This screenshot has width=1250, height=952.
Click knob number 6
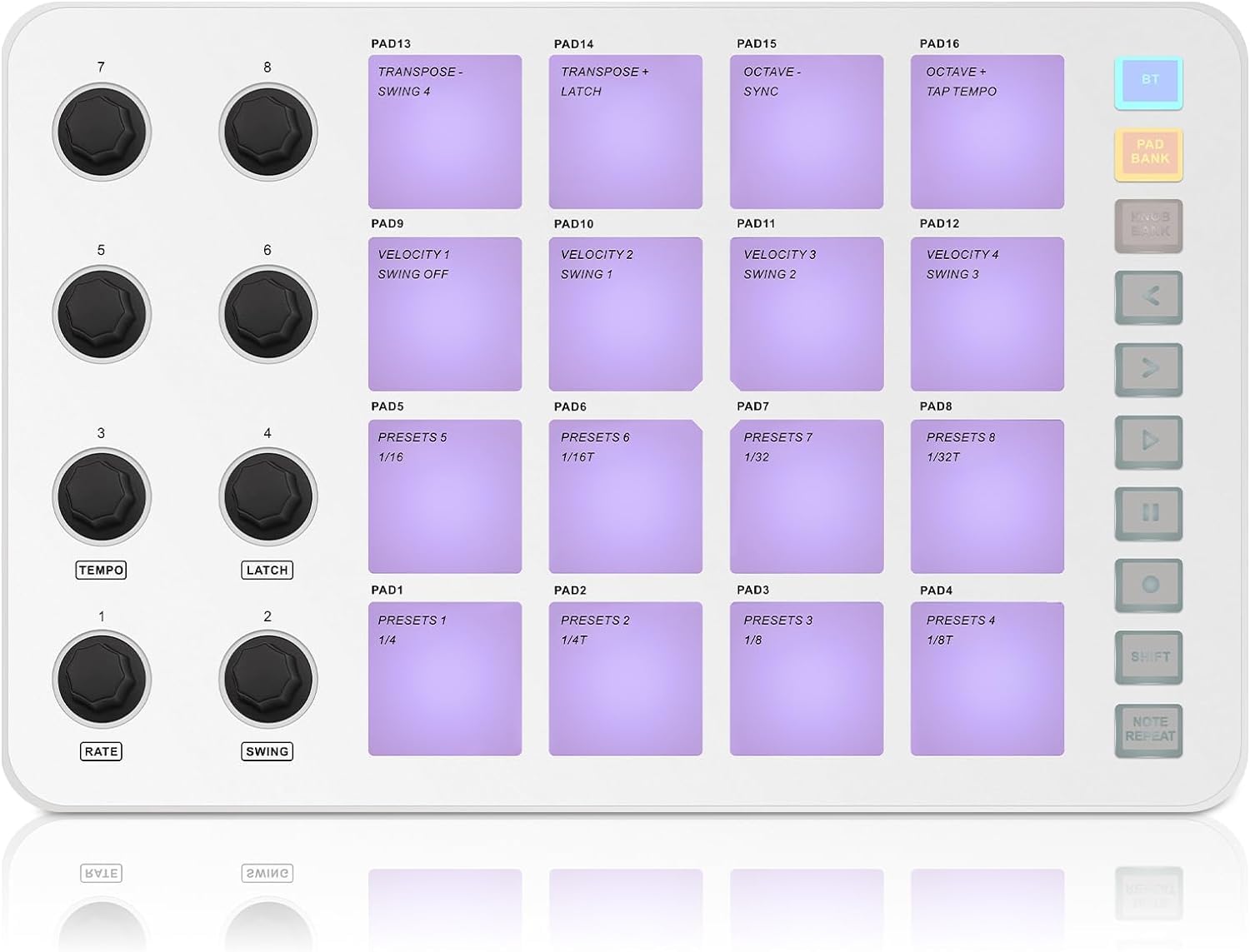267,314
